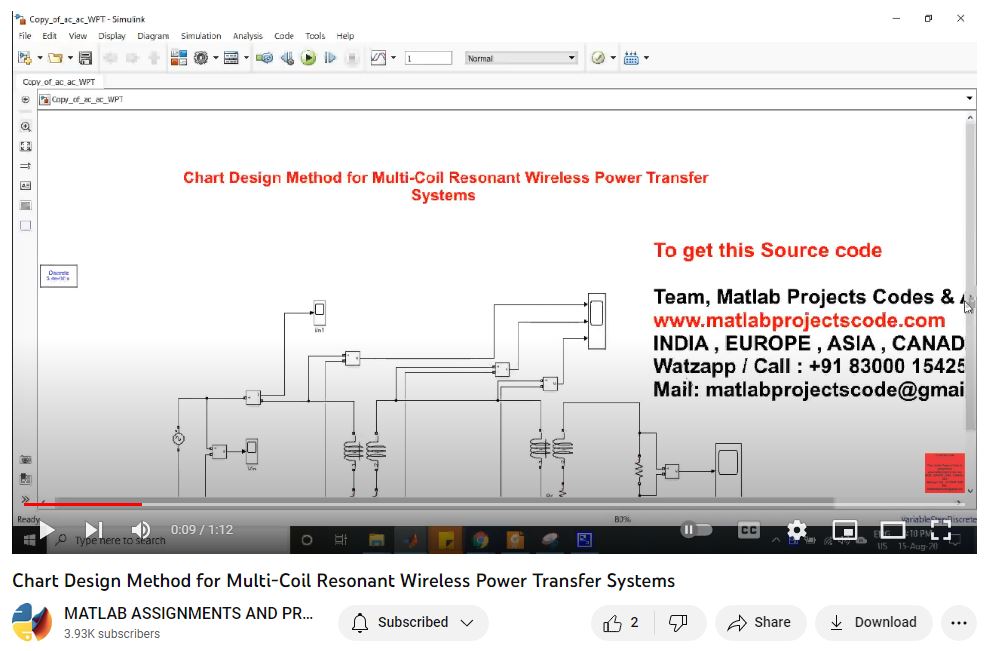The image size is (989, 651).
Task: Open the Analysis menu
Action: coord(247,36)
